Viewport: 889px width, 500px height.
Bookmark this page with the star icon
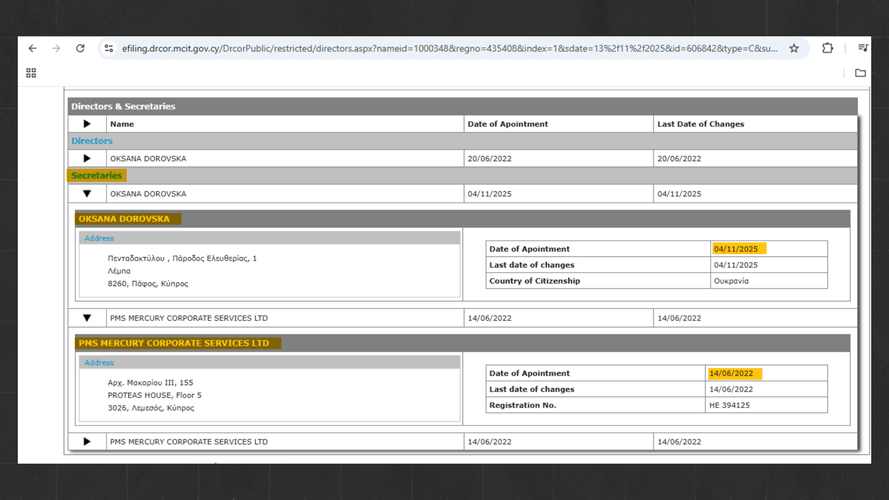tap(794, 48)
